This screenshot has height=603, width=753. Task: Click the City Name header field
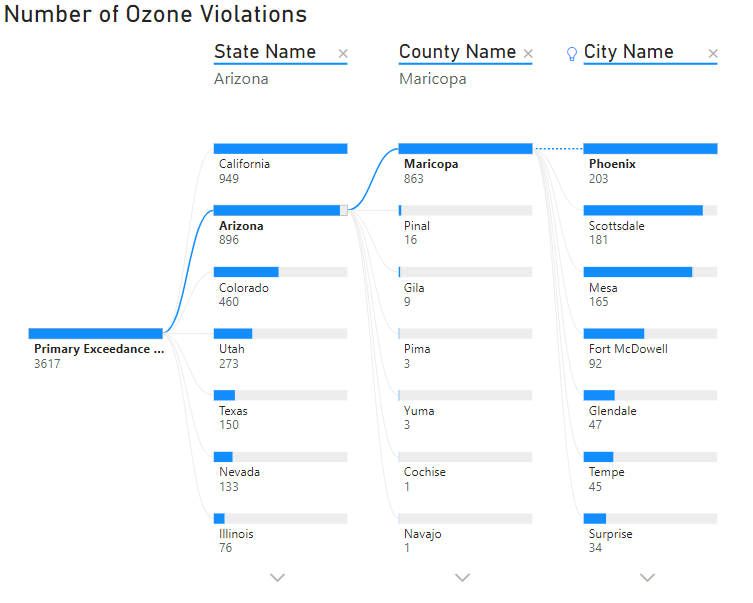point(629,52)
